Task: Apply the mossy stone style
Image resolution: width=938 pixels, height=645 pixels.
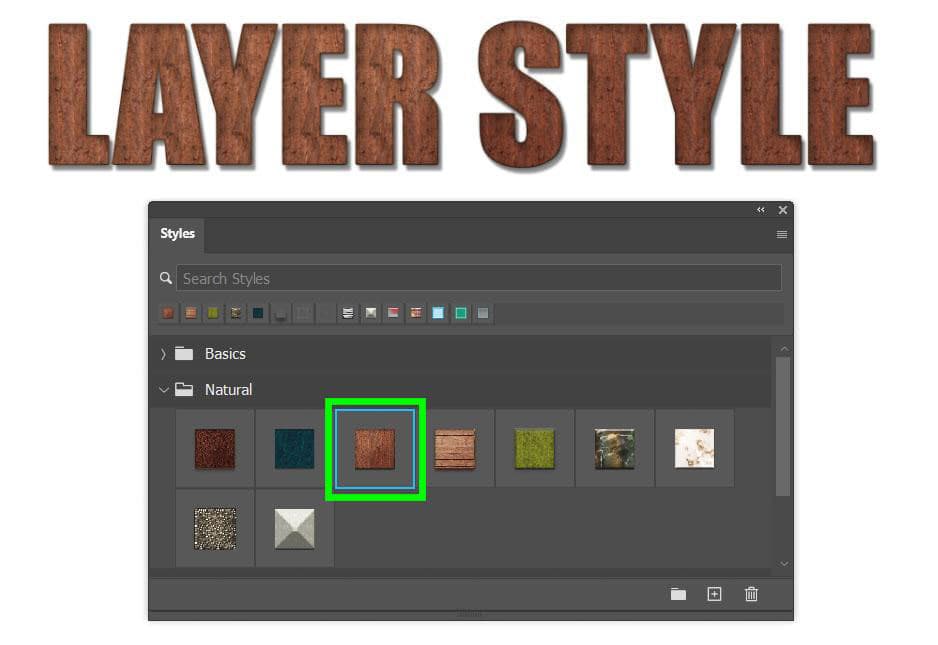Action: click(x=614, y=448)
